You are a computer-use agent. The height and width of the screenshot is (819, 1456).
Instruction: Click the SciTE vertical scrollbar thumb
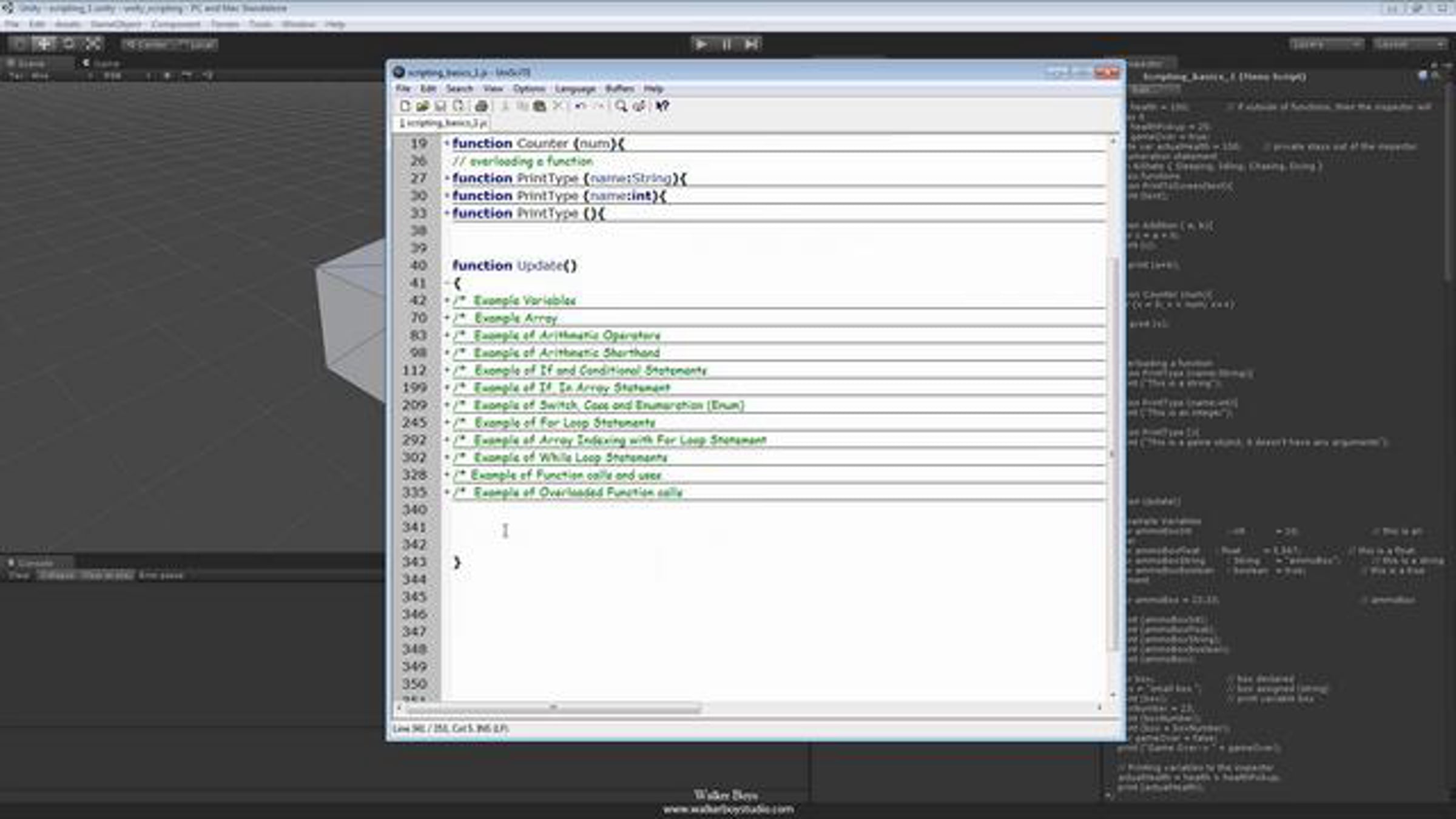pyautogui.click(x=1113, y=453)
